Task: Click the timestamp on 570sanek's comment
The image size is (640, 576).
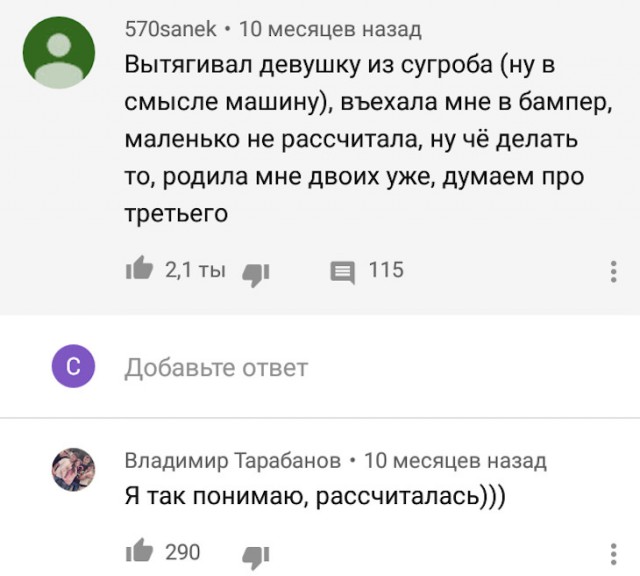Action: click(331, 29)
